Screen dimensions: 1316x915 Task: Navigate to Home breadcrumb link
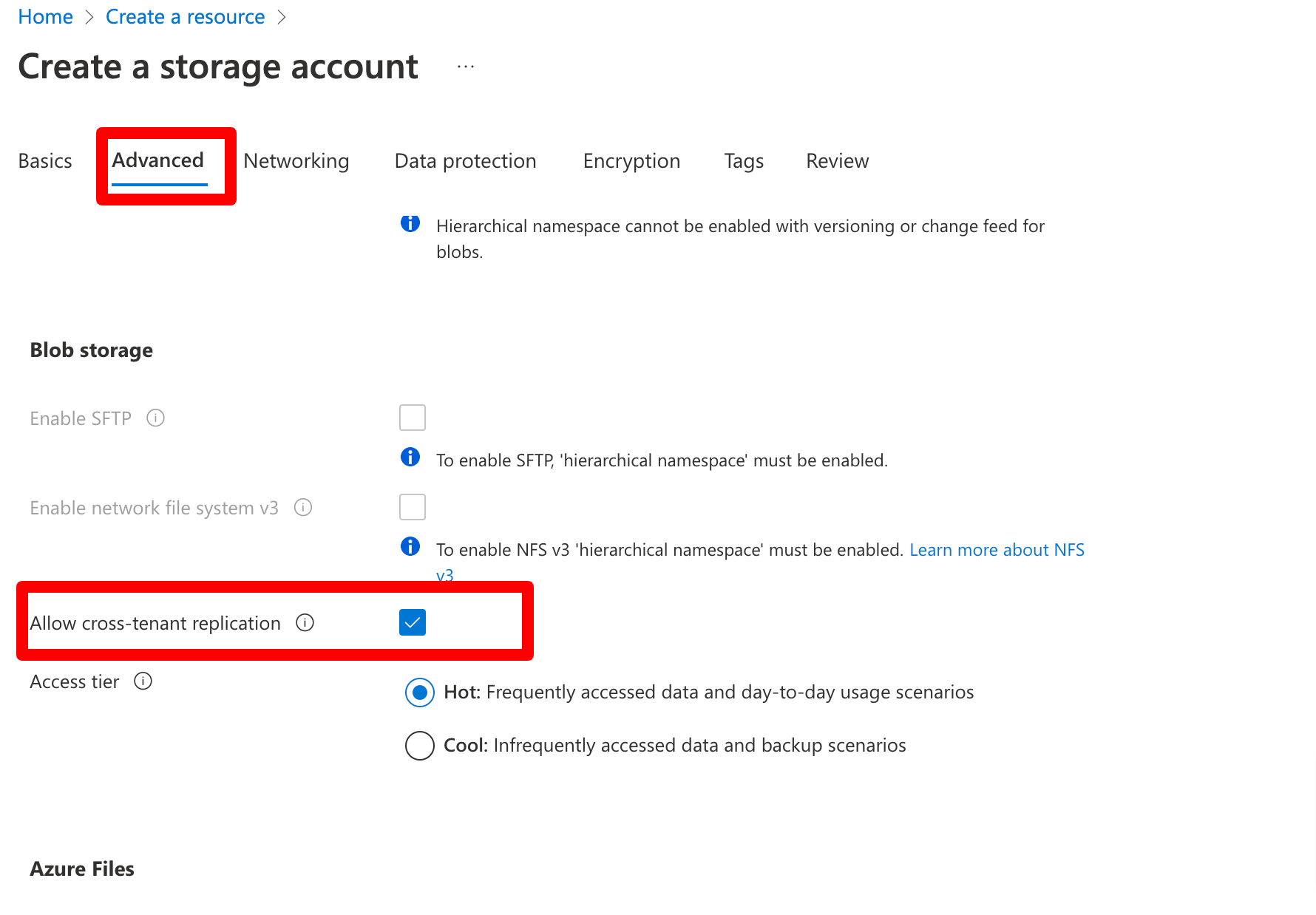pyautogui.click(x=45, y=17)
